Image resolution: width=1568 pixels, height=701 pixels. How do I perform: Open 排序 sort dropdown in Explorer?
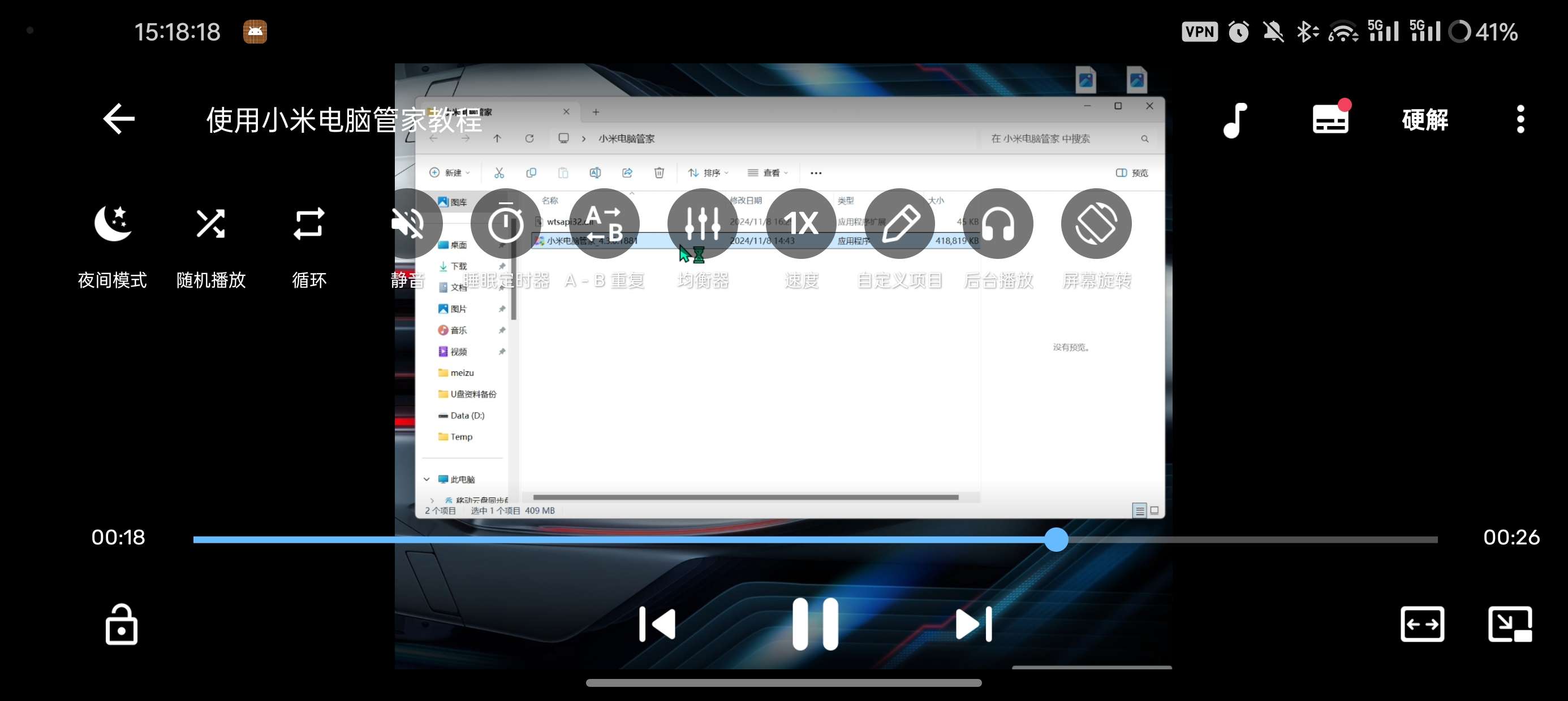[x=708, y=173]
